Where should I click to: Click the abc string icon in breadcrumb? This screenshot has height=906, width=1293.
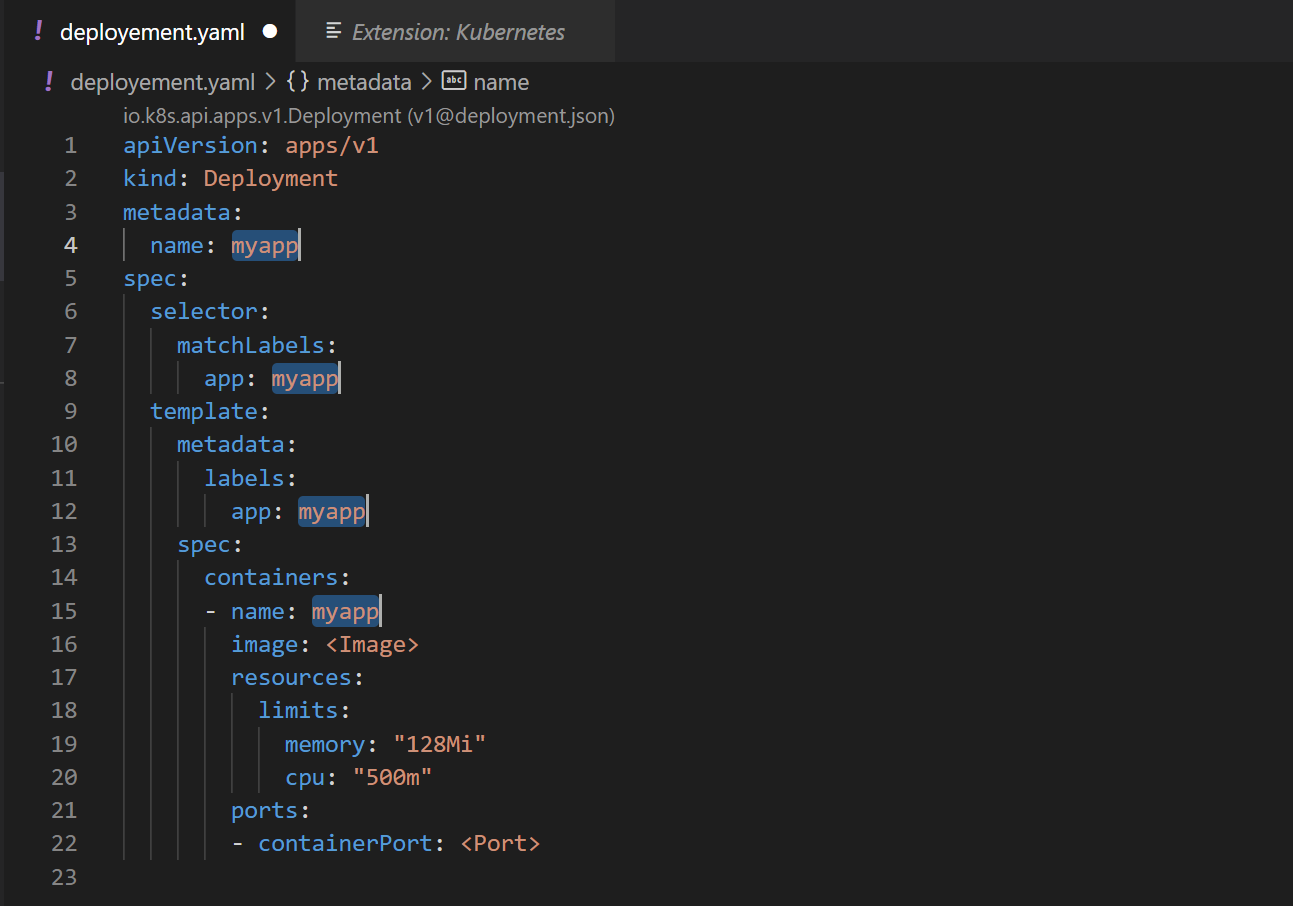[454, 81]
